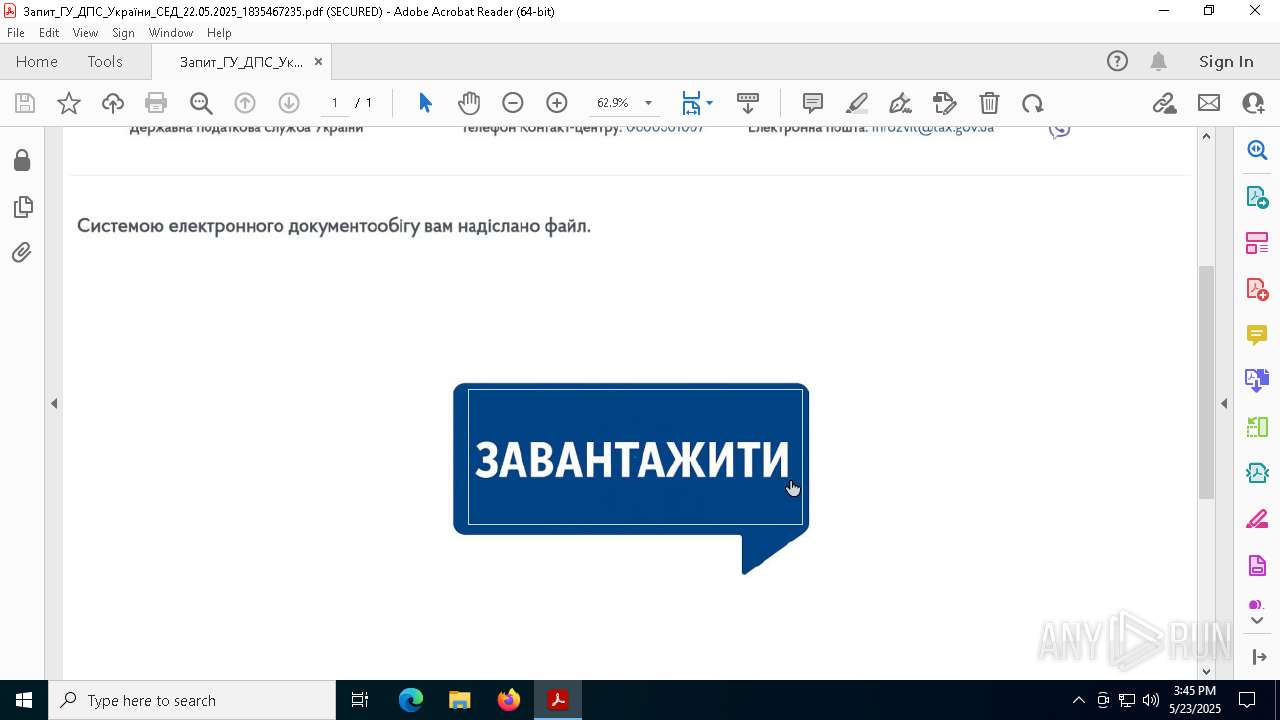Star this file as a bookmark
This screenshot has width=1280, height=720.
point(69,103)
